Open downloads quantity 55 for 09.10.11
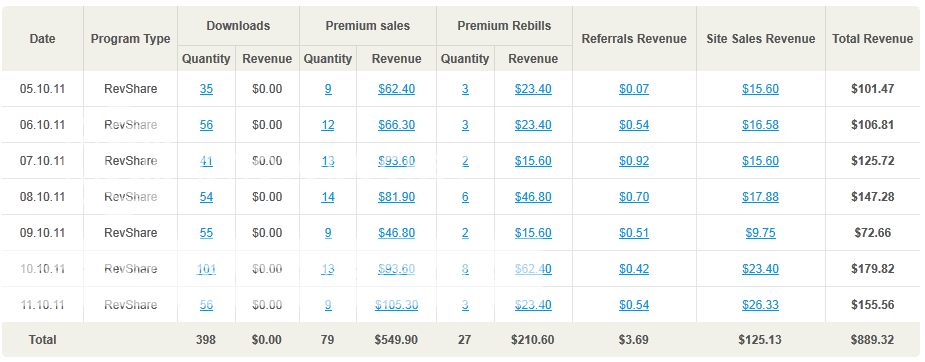The image size is (925, 362). point(206,233)
